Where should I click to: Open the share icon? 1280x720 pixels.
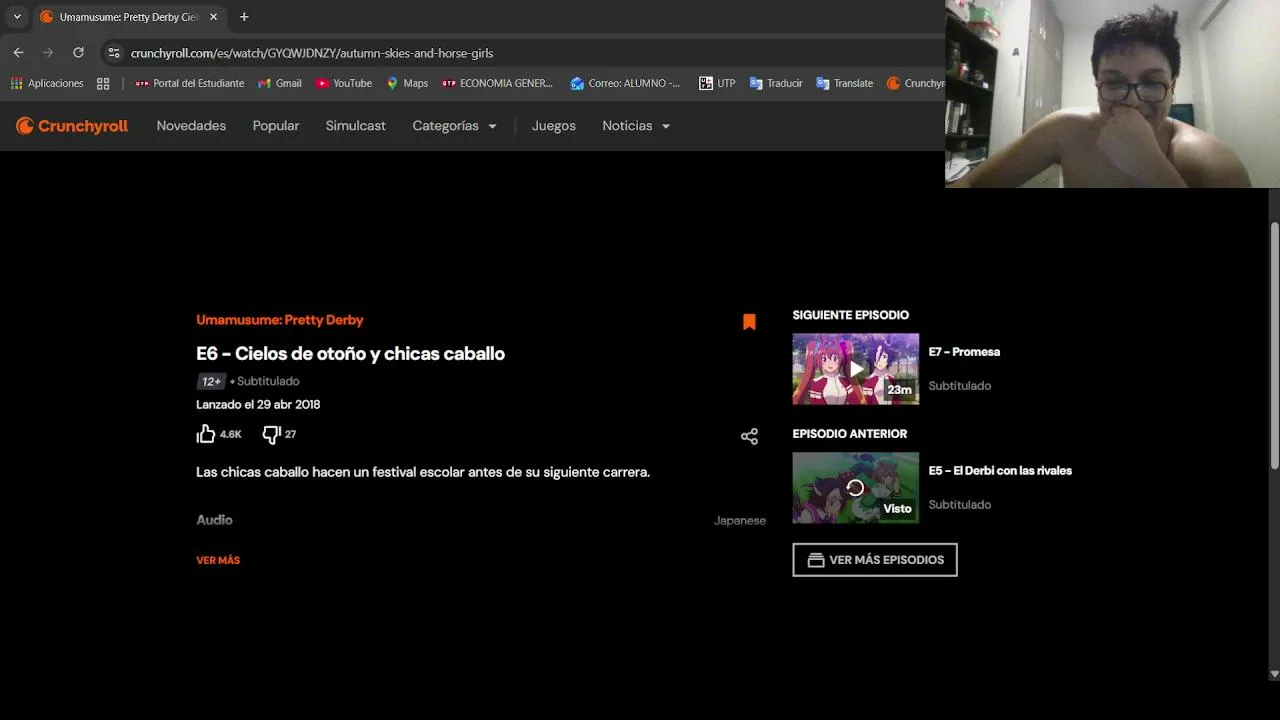click(x=749, y=436)
